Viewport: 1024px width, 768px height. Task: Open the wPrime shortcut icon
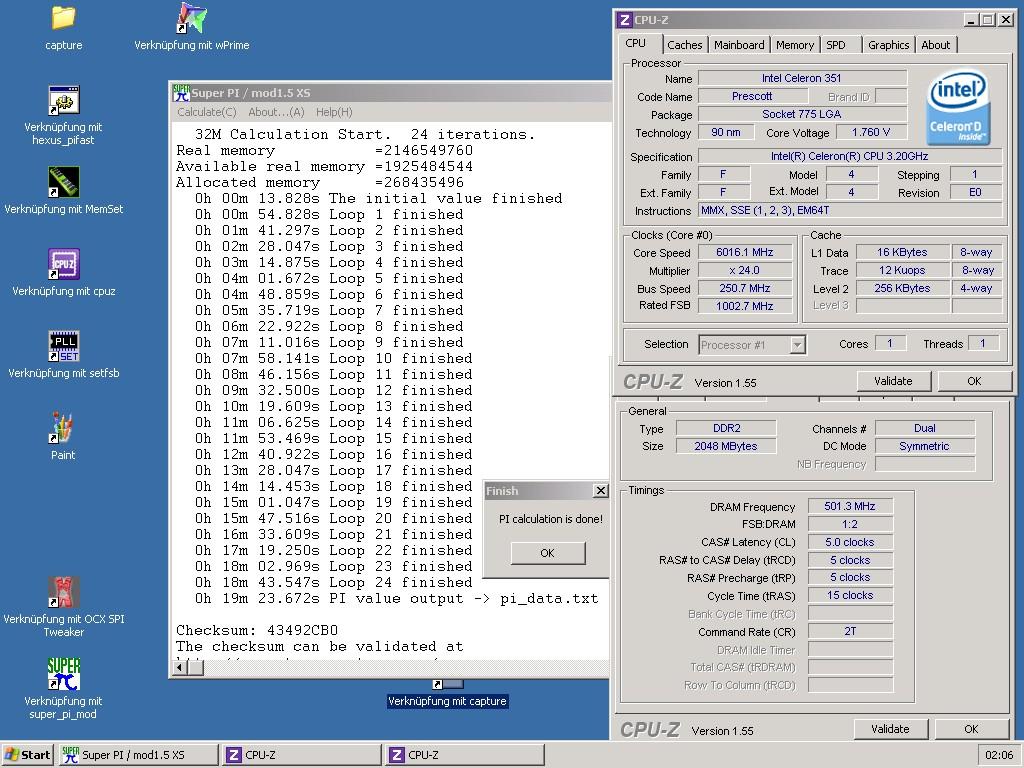(x=191, y=18)
